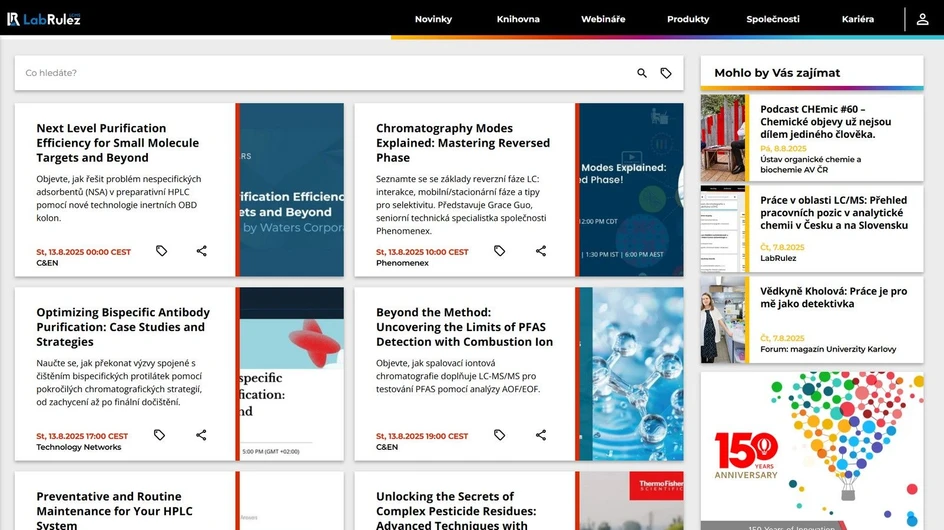The height and width of the screenshot is (530, 944).
Task: Click the Waters Corporation webinar thumbnail
Action: [x=290, y=190]
